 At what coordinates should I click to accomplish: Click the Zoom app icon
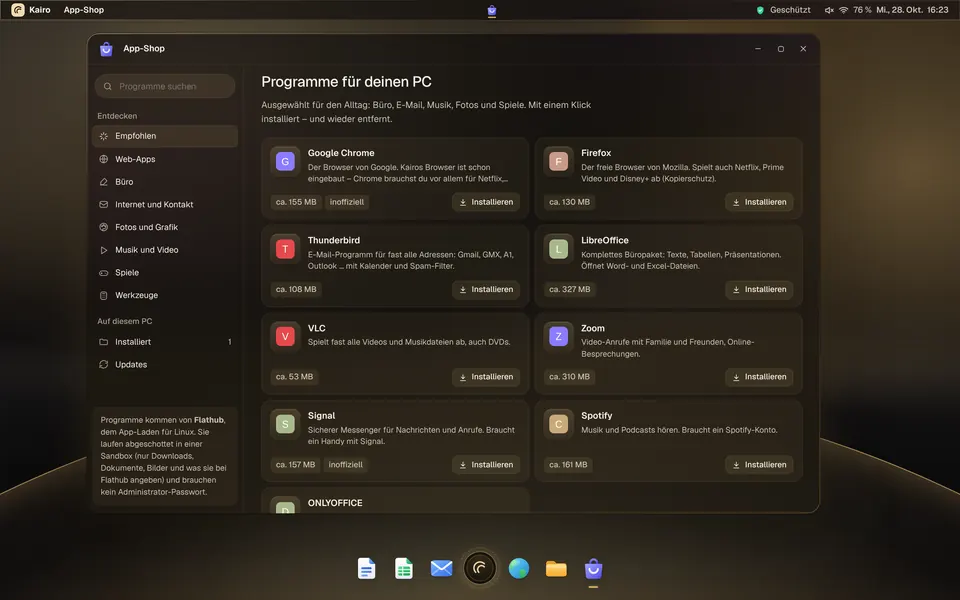[x=558, y=337]
